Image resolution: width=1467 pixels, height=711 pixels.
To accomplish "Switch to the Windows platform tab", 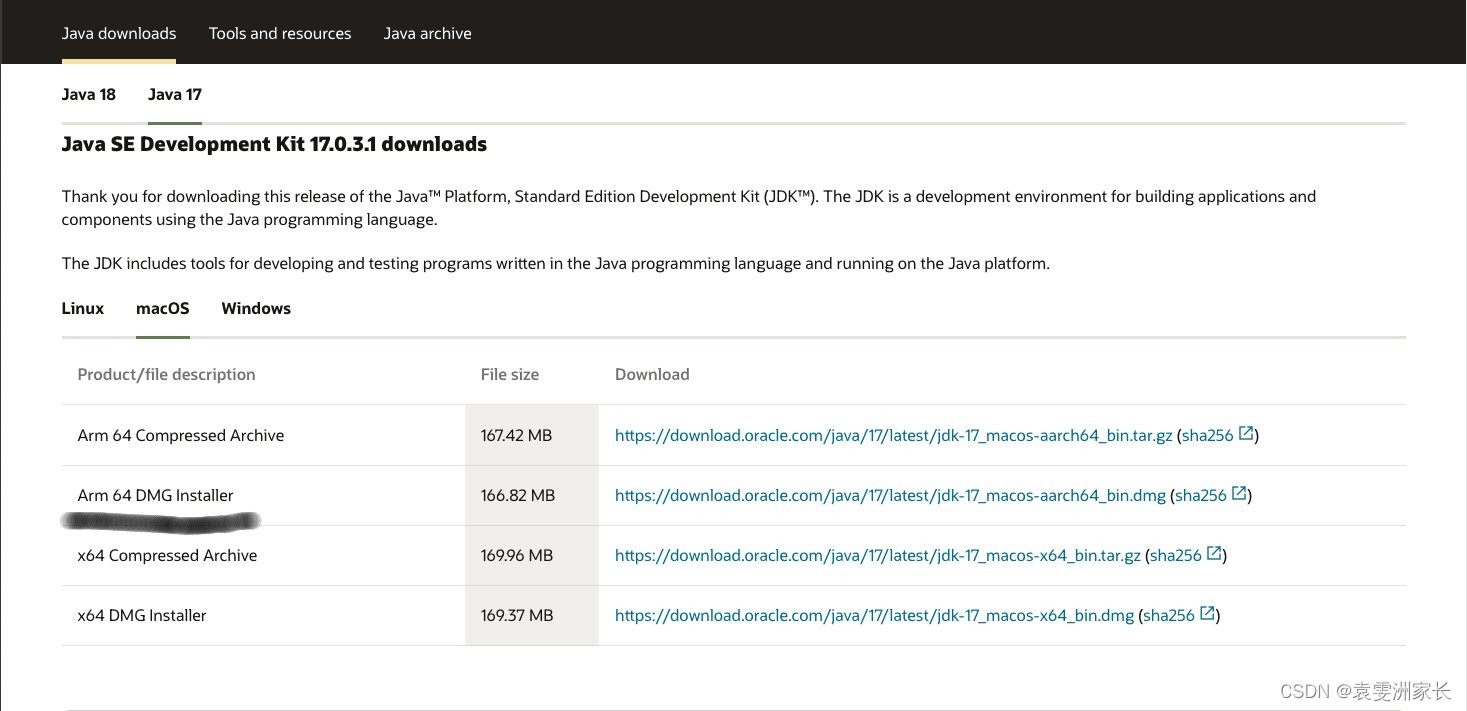I will coord(256,308).
